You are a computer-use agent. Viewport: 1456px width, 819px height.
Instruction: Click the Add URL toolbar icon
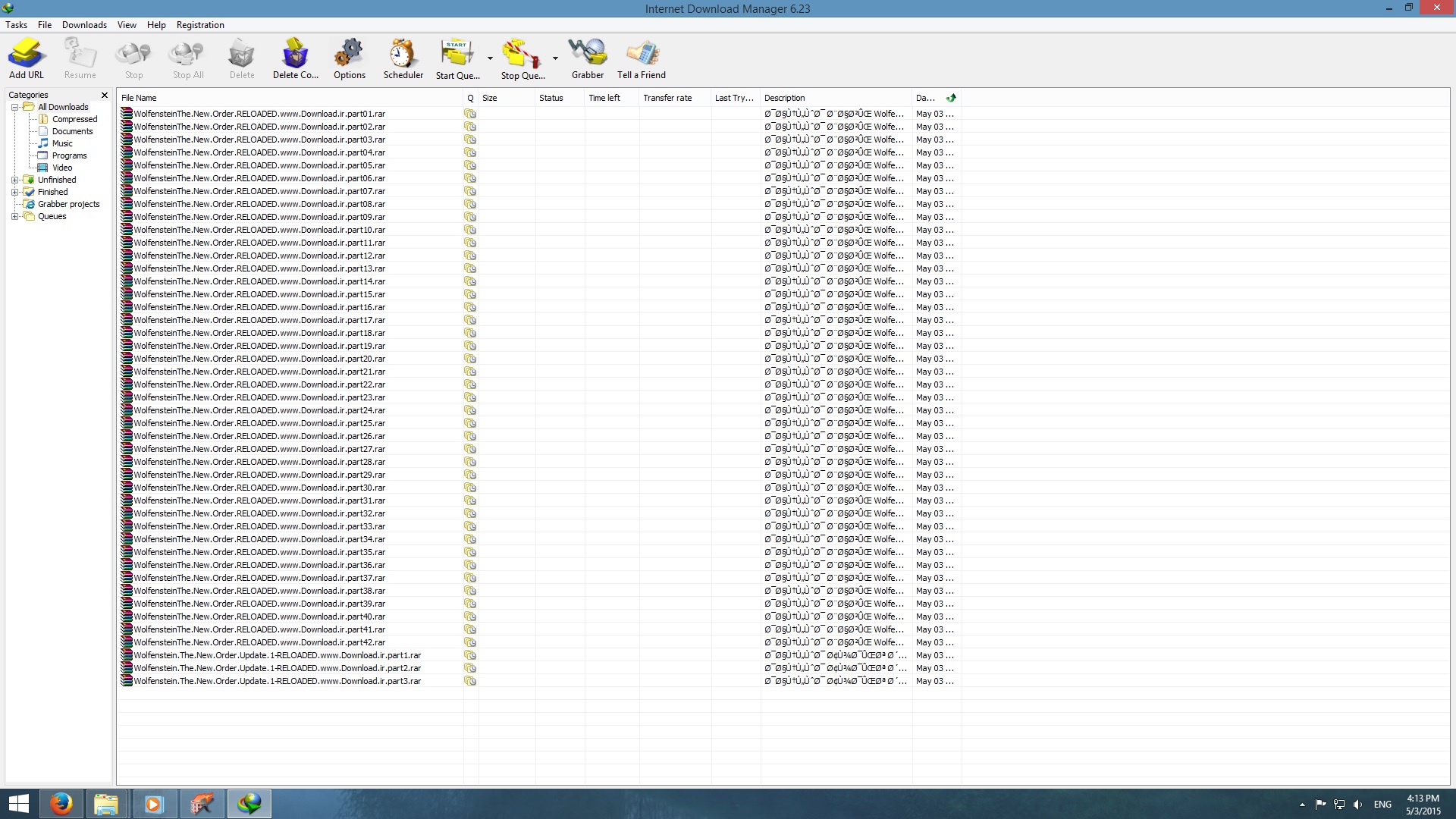[27, 55]
